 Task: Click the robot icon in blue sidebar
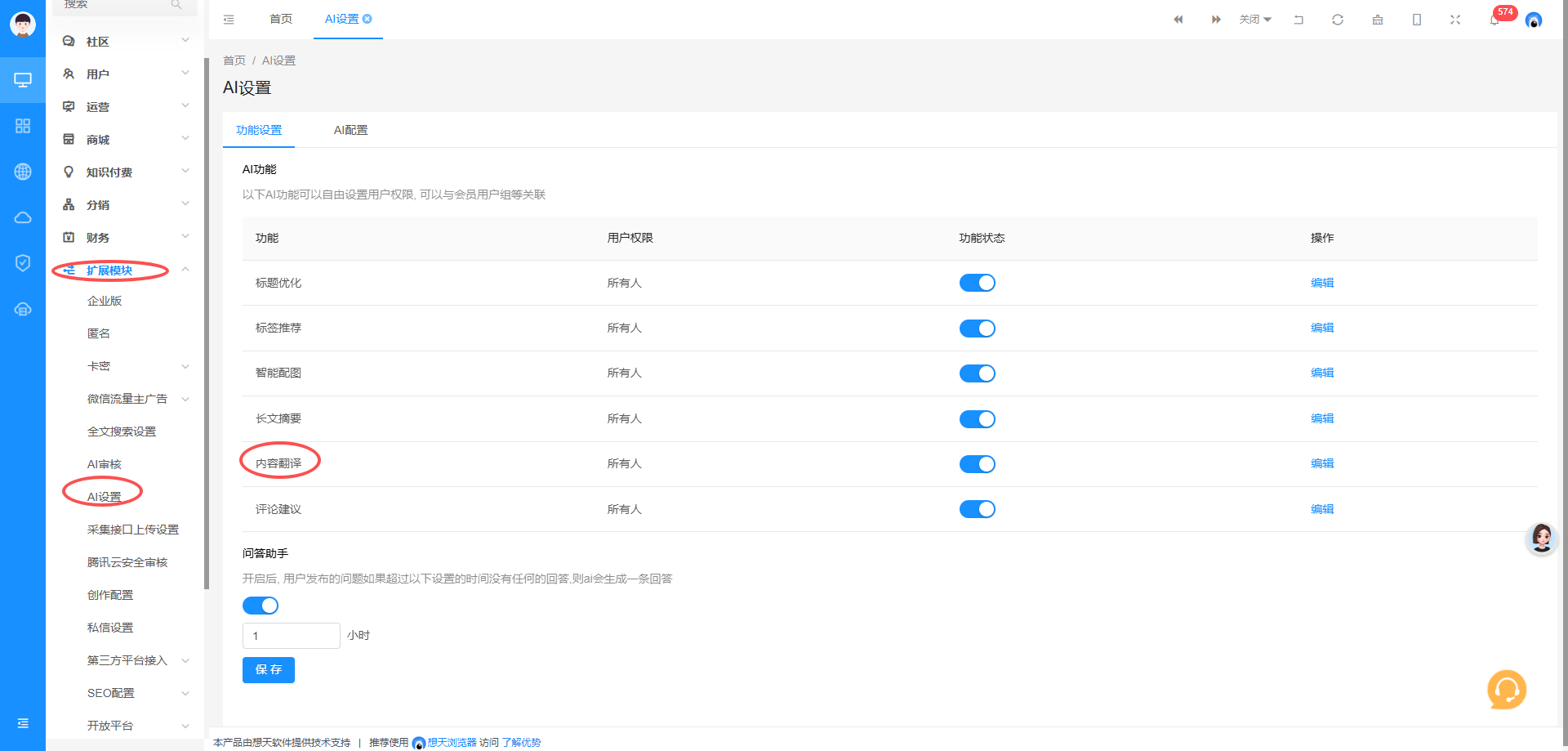[x=23, y=309]
